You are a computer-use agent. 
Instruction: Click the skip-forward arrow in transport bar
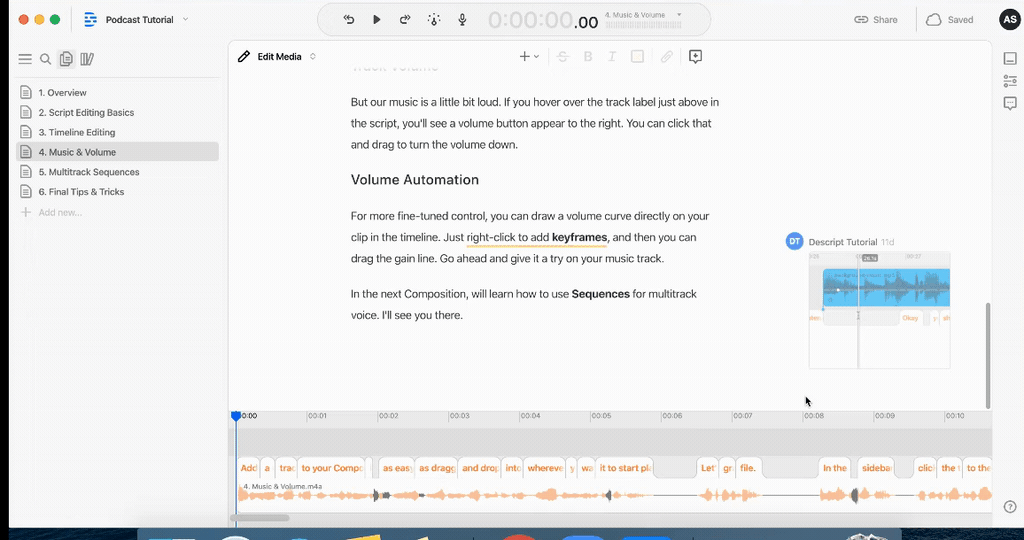(x=405, y=20)
